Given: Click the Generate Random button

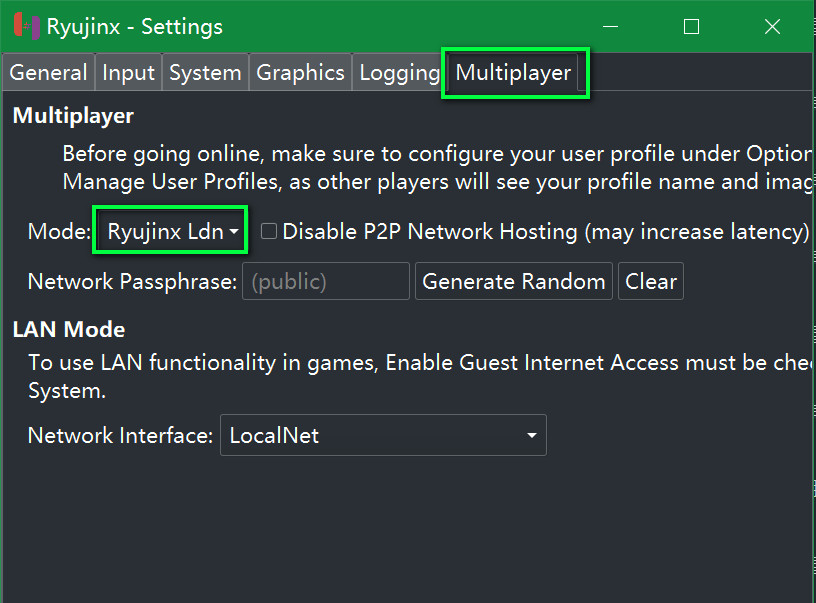Looking at the screenshot, I should click(514, 281).
